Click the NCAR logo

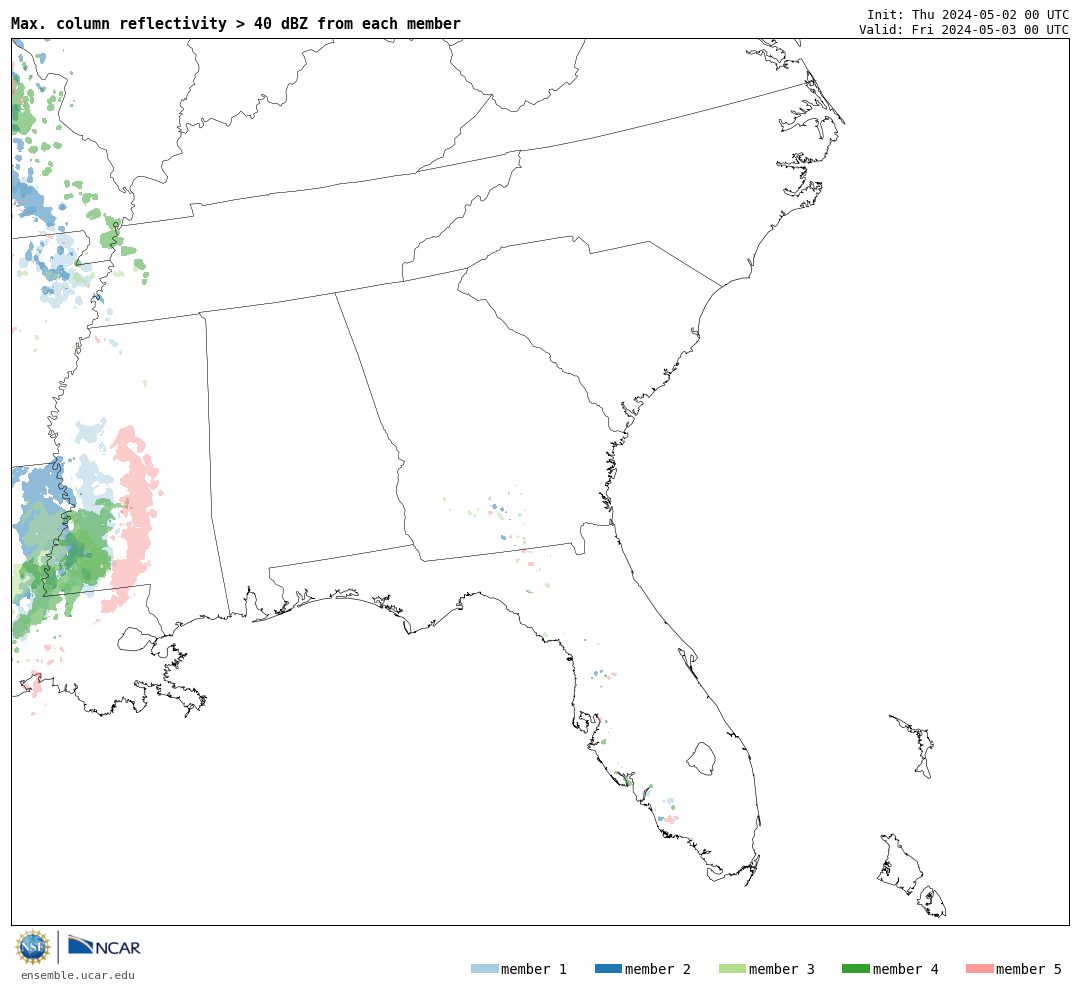point(105,946)
